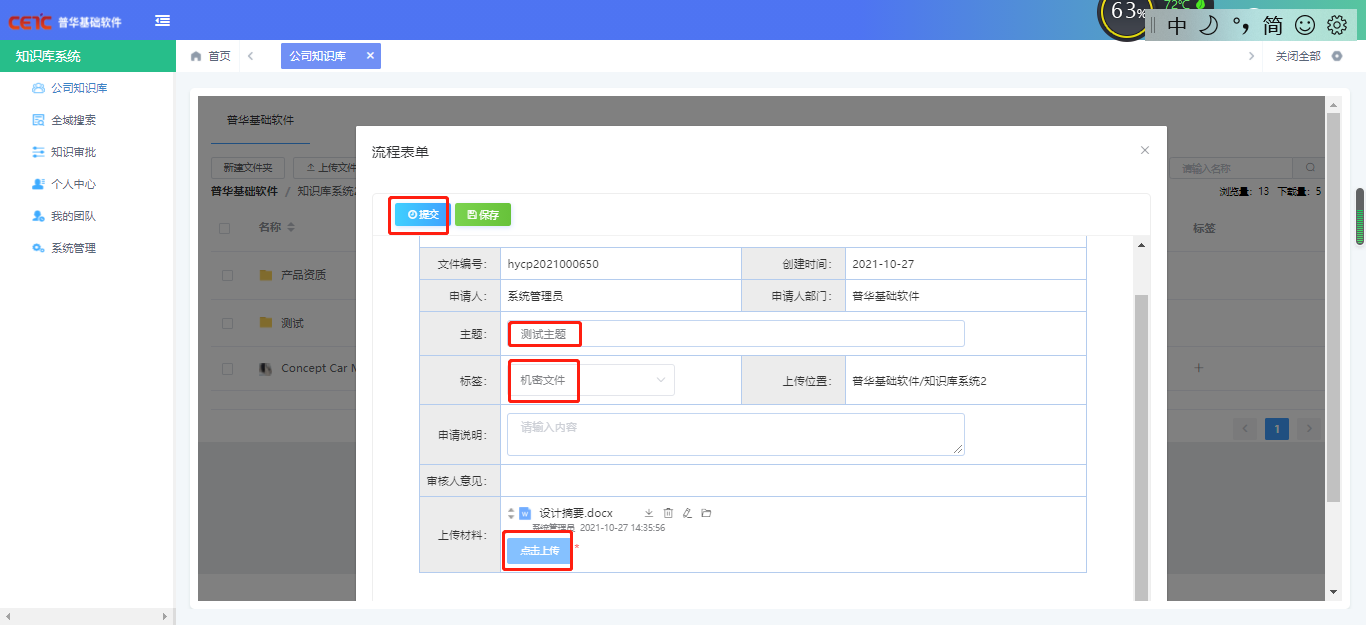Click the edit pencil icon for 设计摘要.docx
The height and width of the screenshot is (625, 1366).
tap(687, 513)
